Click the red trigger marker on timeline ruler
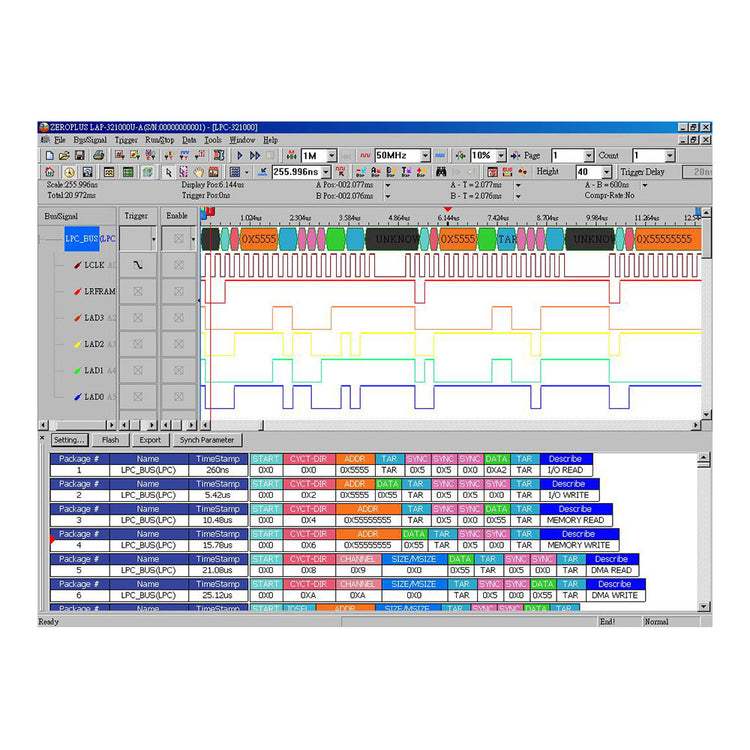 447,209
